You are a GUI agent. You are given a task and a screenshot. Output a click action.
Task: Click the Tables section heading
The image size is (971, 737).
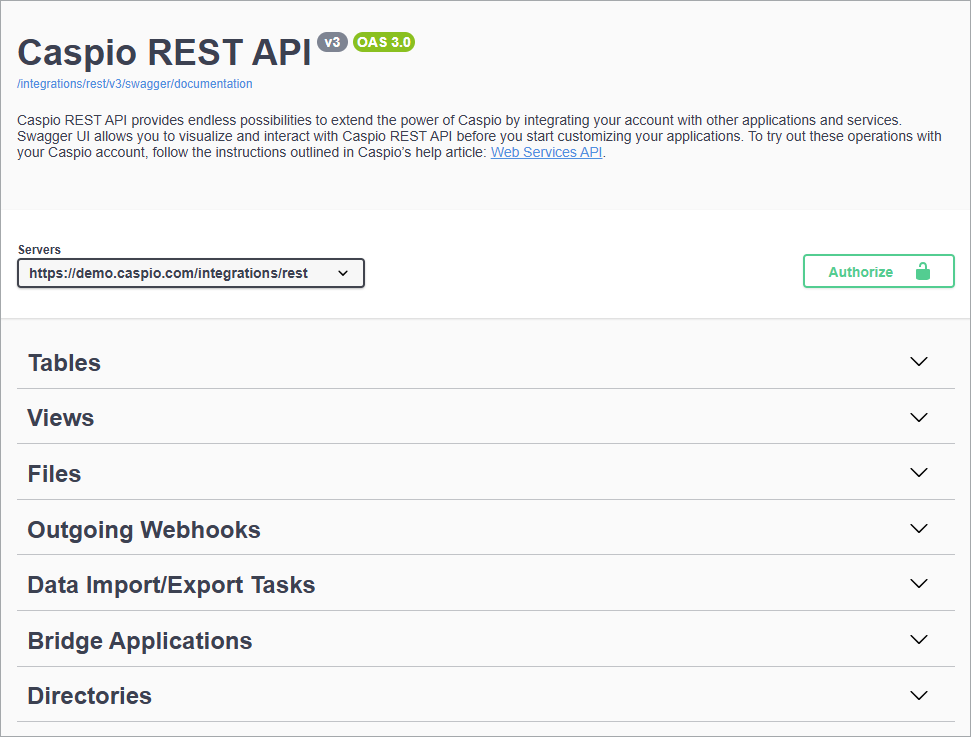(x=64, y=363)
